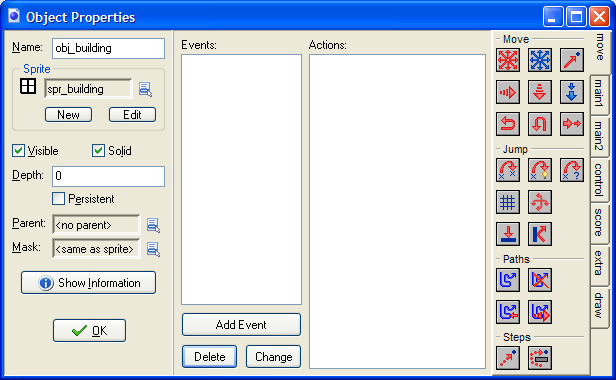The image size is (616, 380).
Task: Select the Step Avoiding Objects action
Action: [x=540, y=358]
